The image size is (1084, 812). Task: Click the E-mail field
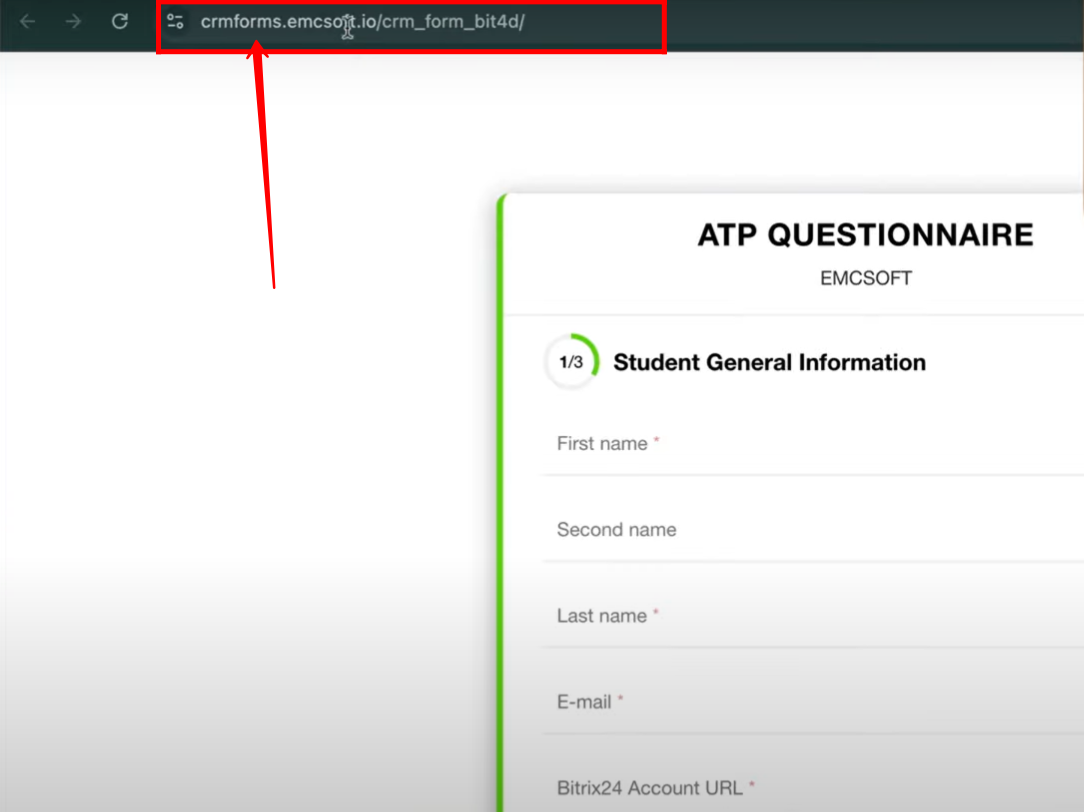[813, 702]
